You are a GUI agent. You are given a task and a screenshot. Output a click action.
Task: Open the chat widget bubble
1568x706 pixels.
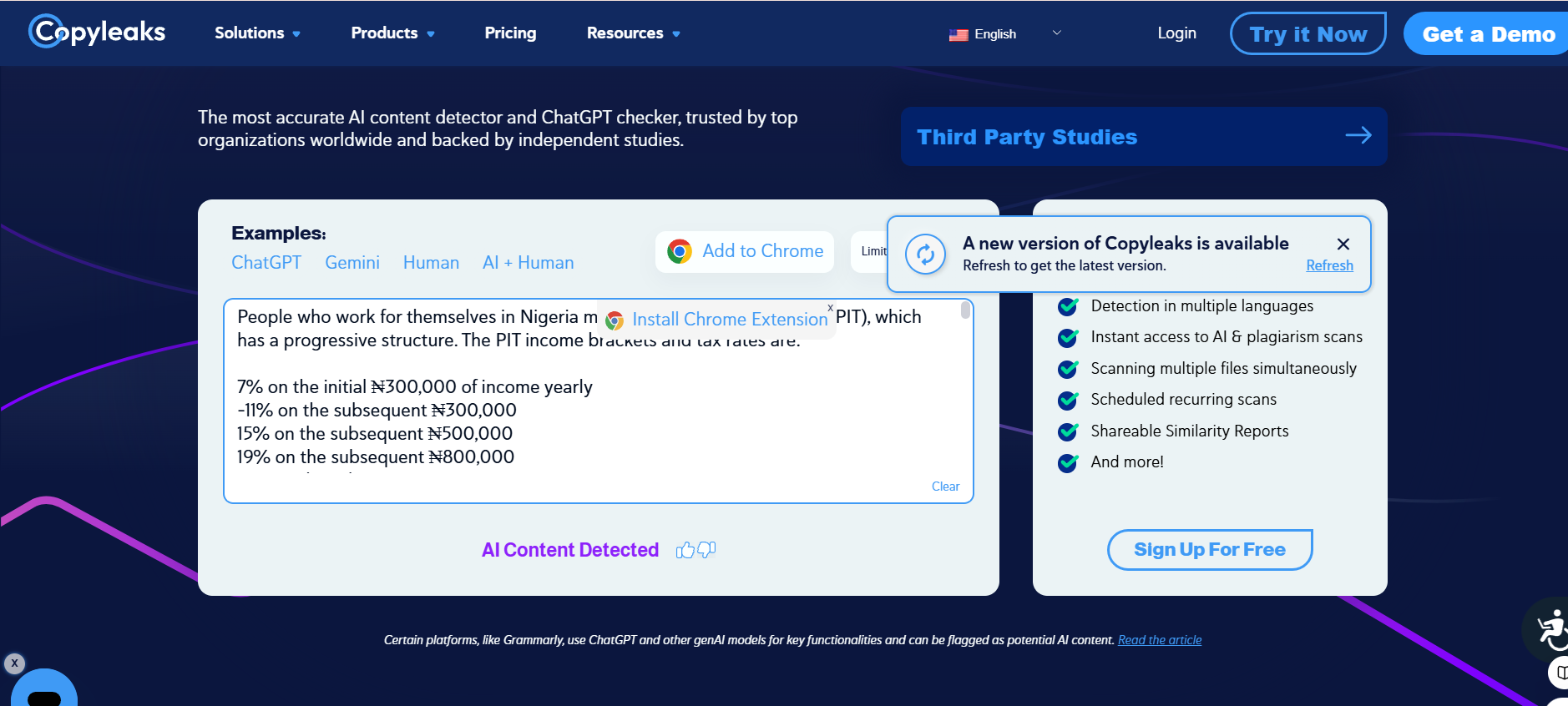44,689
